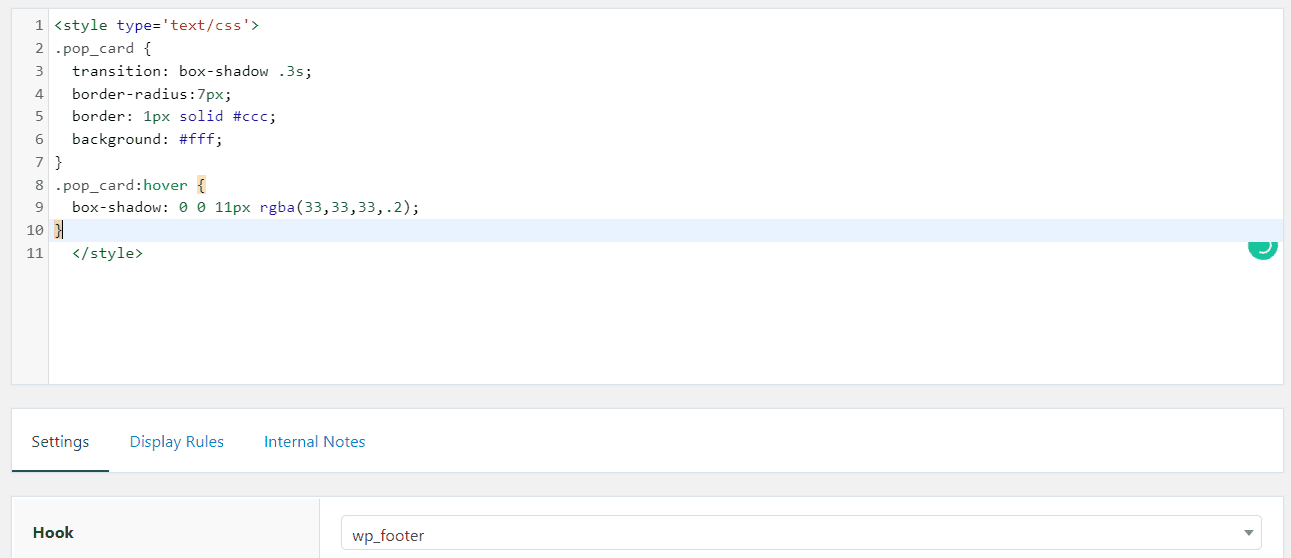Image resolution: width=1291 pixels, height=558 pixels.
Task: Click line number 1 in gutter
Action: [39, 25]
